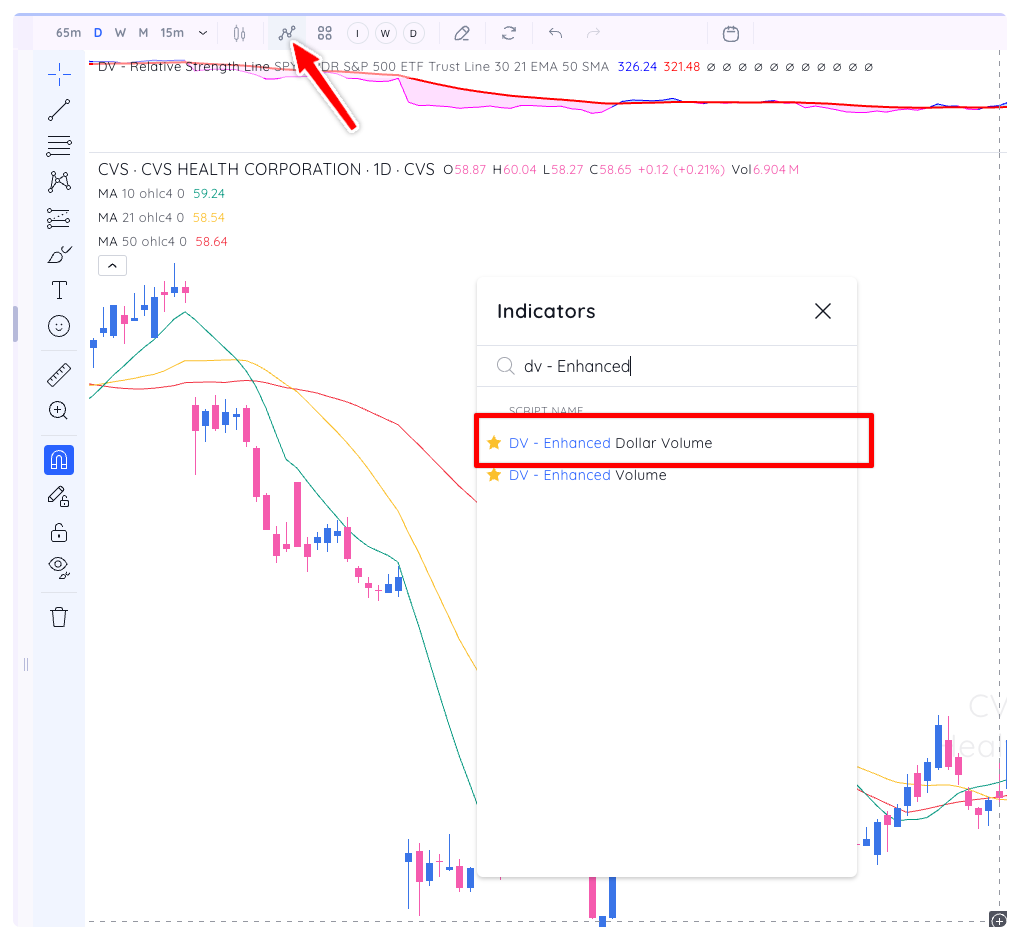Open the horizontal lines tool group
1020x940 pixels.
point(59,146)
